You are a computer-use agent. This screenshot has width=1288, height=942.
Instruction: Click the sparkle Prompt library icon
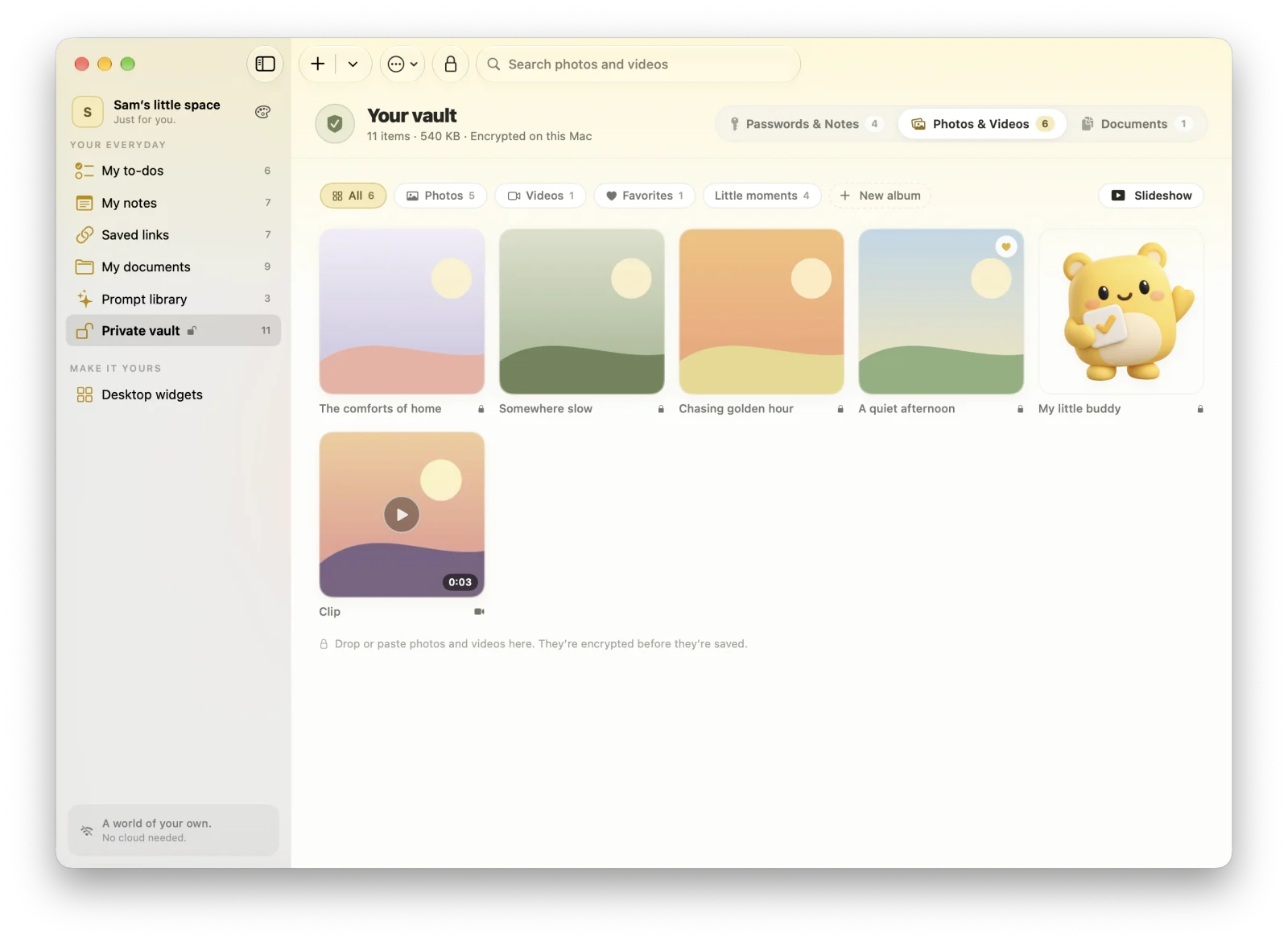[85, 299]
